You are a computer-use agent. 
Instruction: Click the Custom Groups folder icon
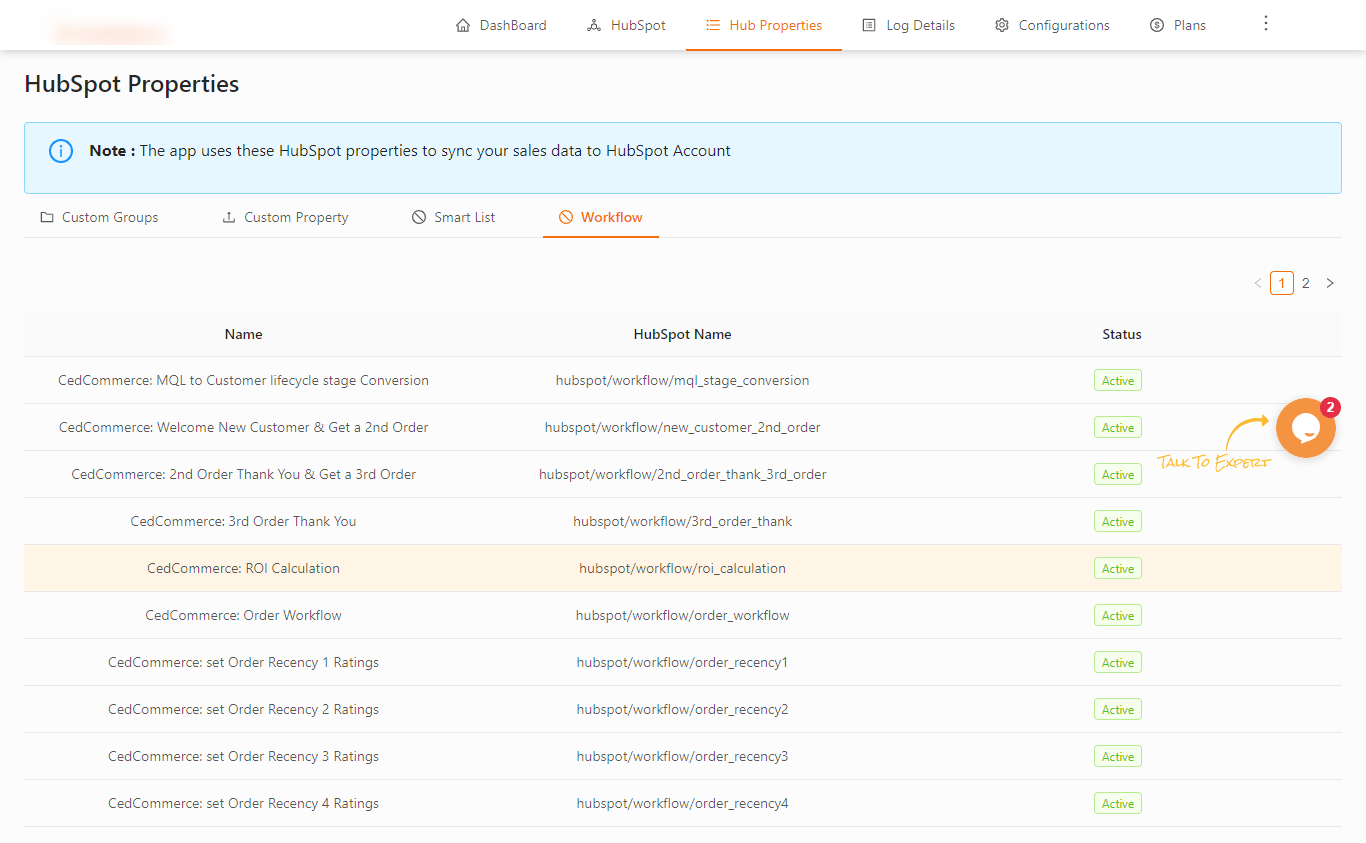point(47,217)
